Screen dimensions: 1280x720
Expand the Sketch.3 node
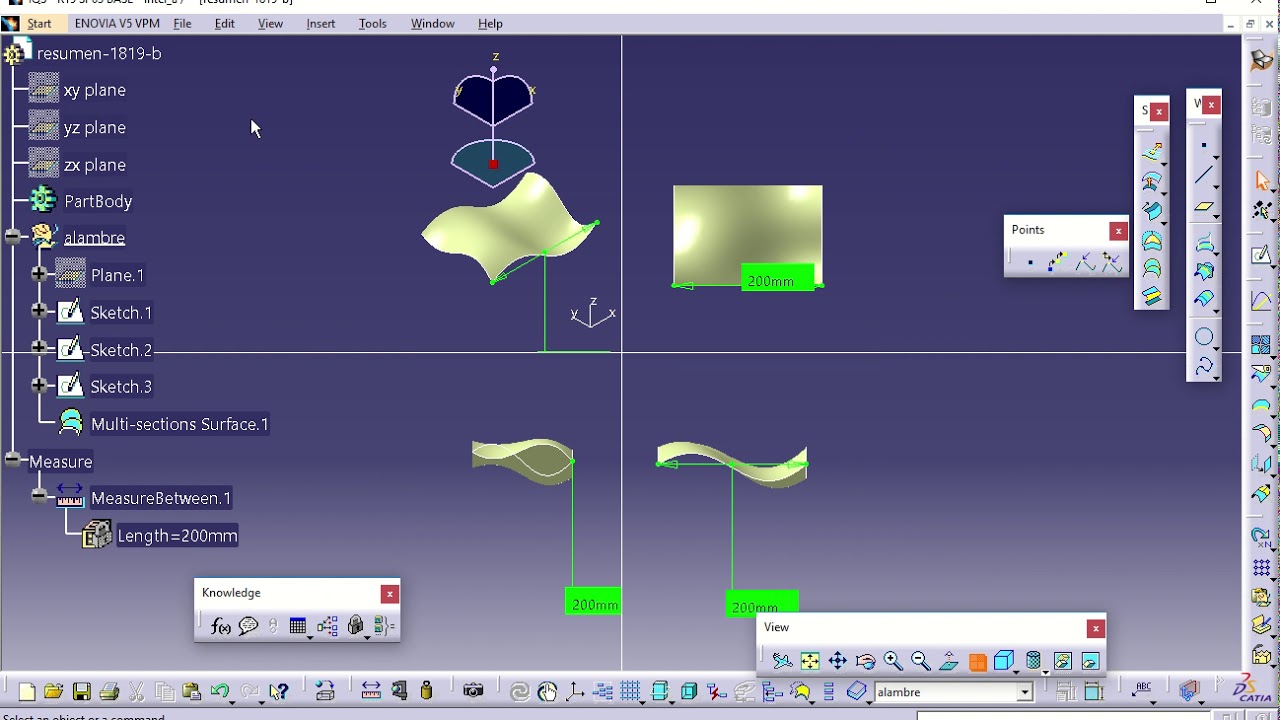[x=39, y=385]
